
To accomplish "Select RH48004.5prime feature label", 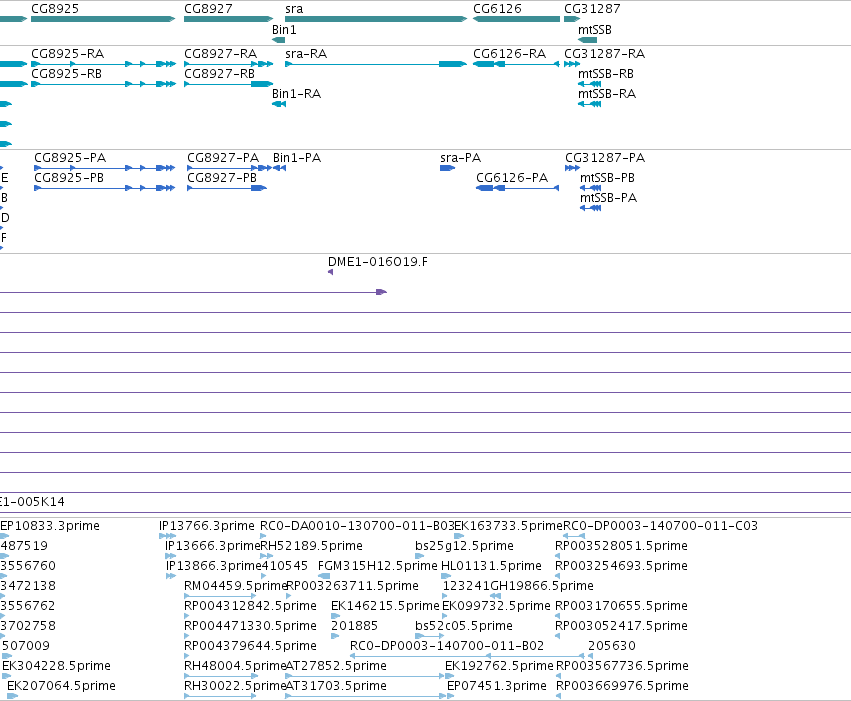I will click(235, 666).
